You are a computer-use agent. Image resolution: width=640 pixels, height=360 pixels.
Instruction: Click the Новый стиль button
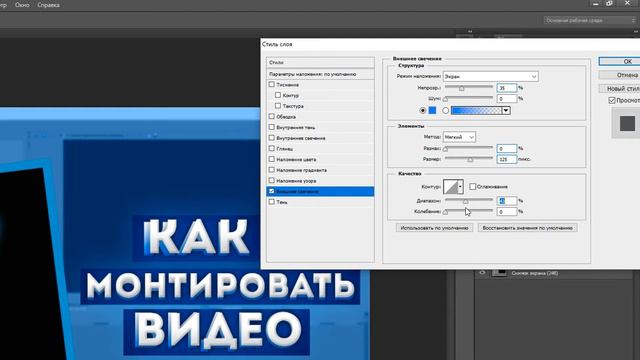point(619,89)
